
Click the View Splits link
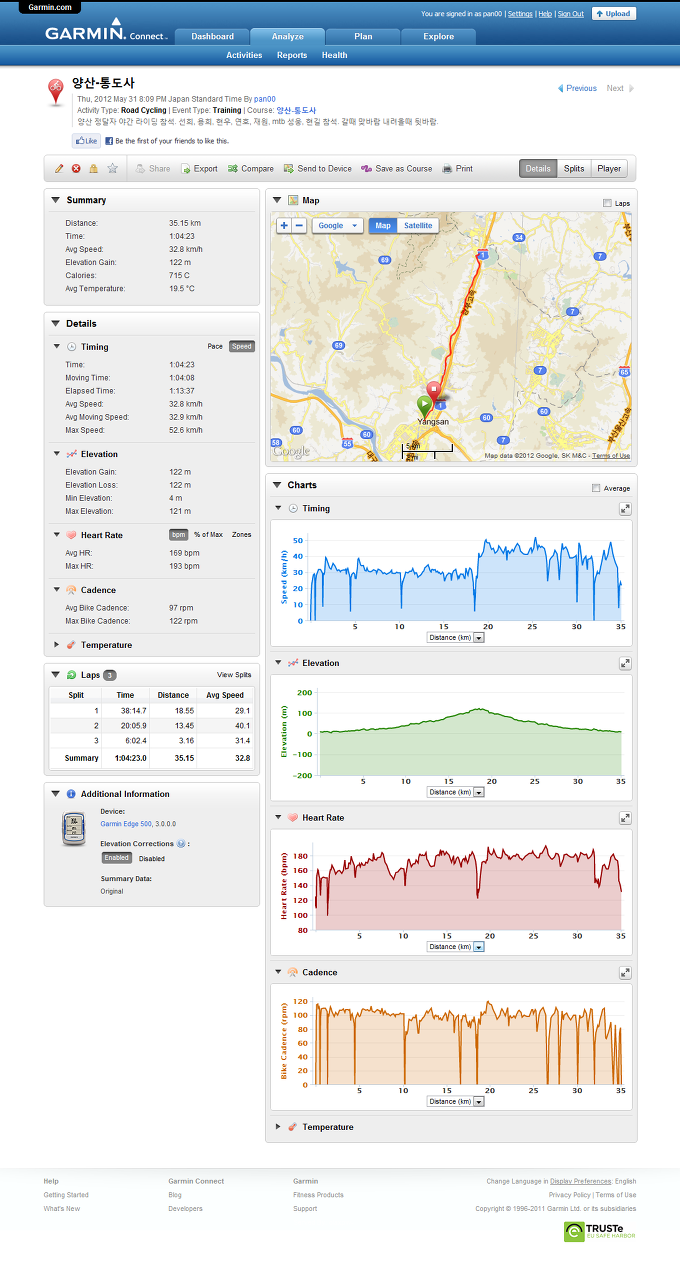click(234, 675)
